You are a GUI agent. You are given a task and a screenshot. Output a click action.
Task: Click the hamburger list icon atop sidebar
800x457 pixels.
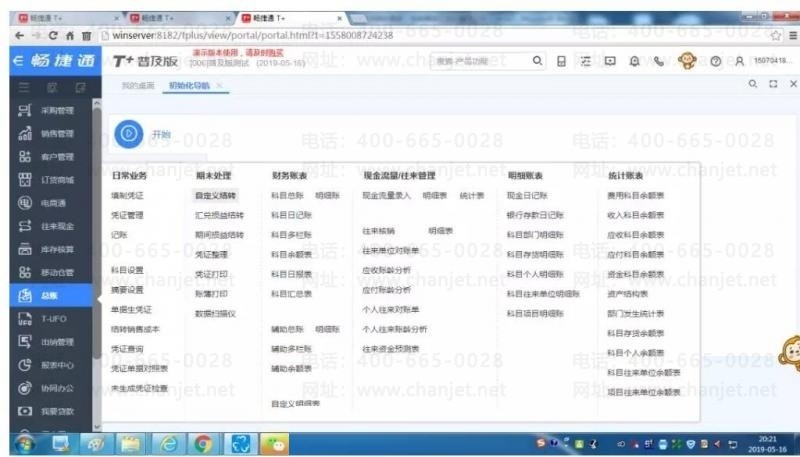tap(24, 87)
